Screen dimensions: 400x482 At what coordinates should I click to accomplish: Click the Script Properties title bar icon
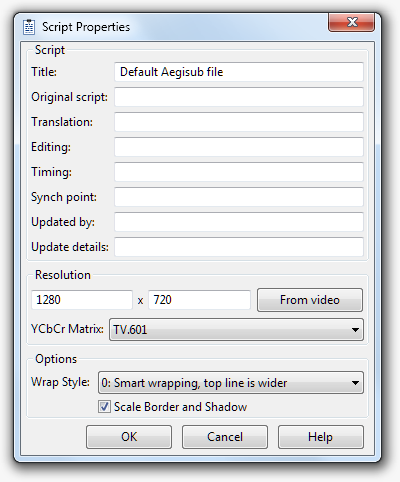pos(29,27)
